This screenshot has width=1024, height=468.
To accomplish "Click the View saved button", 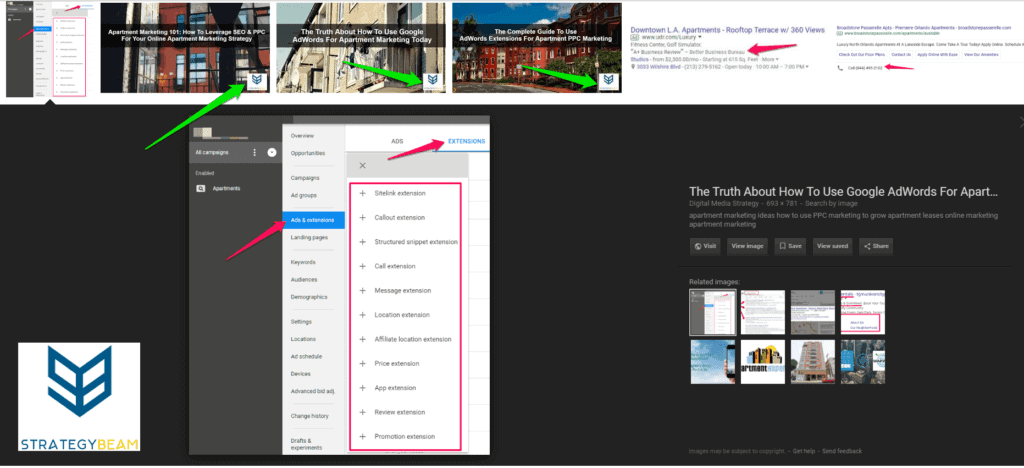I will pyautogui.click(x=833, y=246).
